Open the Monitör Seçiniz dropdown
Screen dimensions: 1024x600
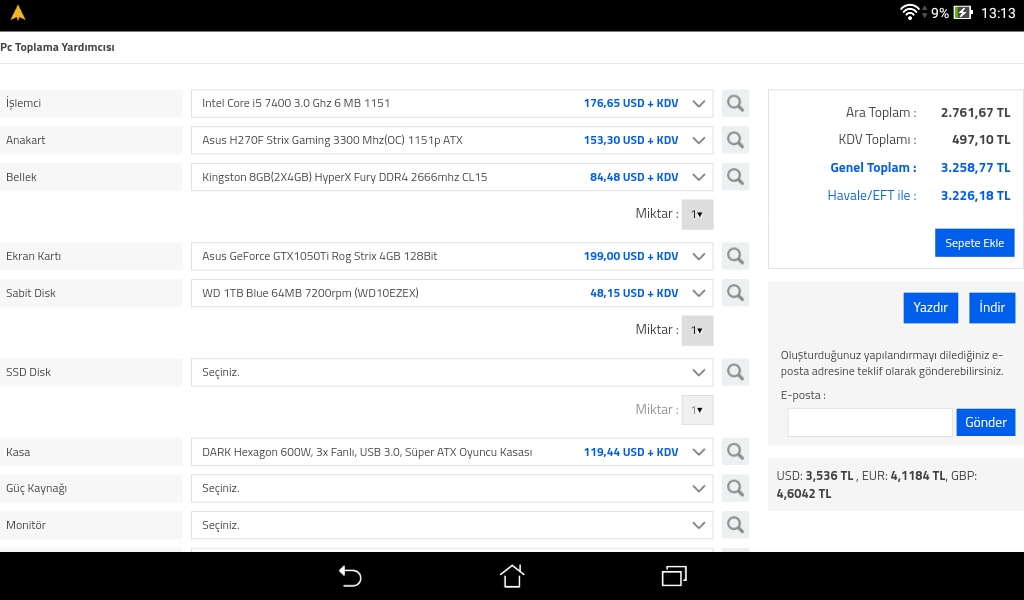tap(452, 525)
